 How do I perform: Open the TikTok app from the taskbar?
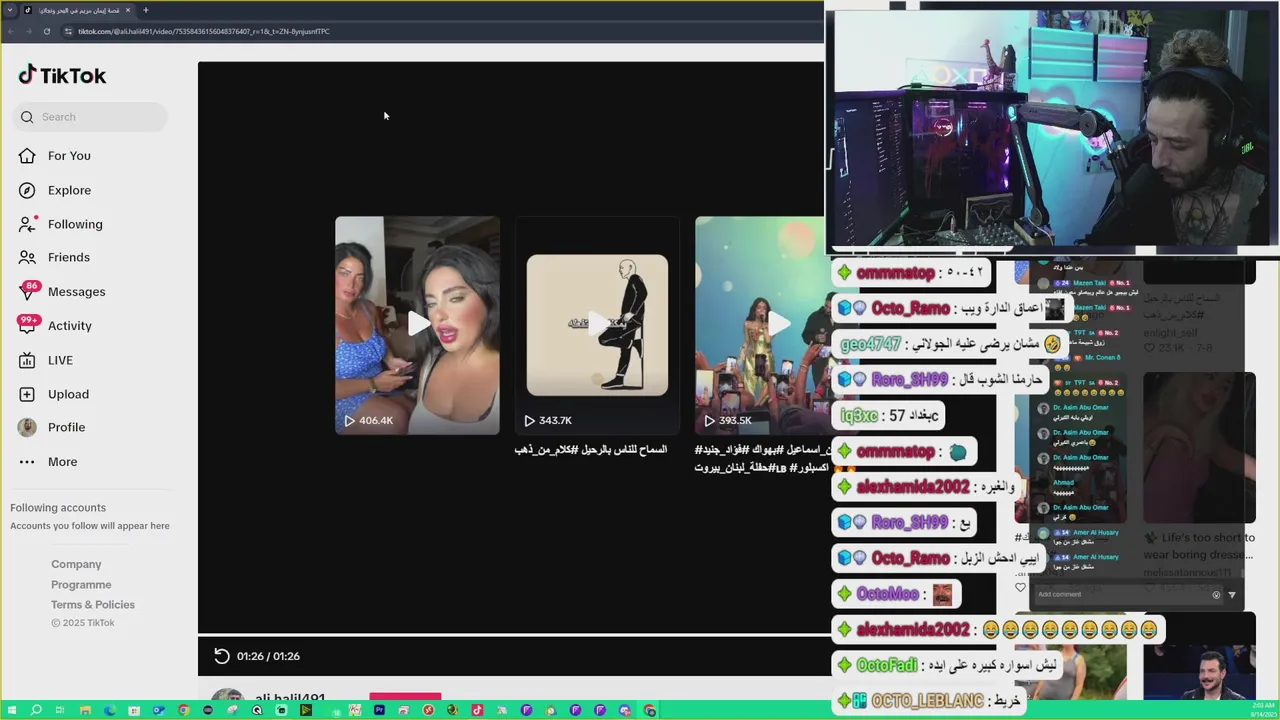click(x=477, y=710)
